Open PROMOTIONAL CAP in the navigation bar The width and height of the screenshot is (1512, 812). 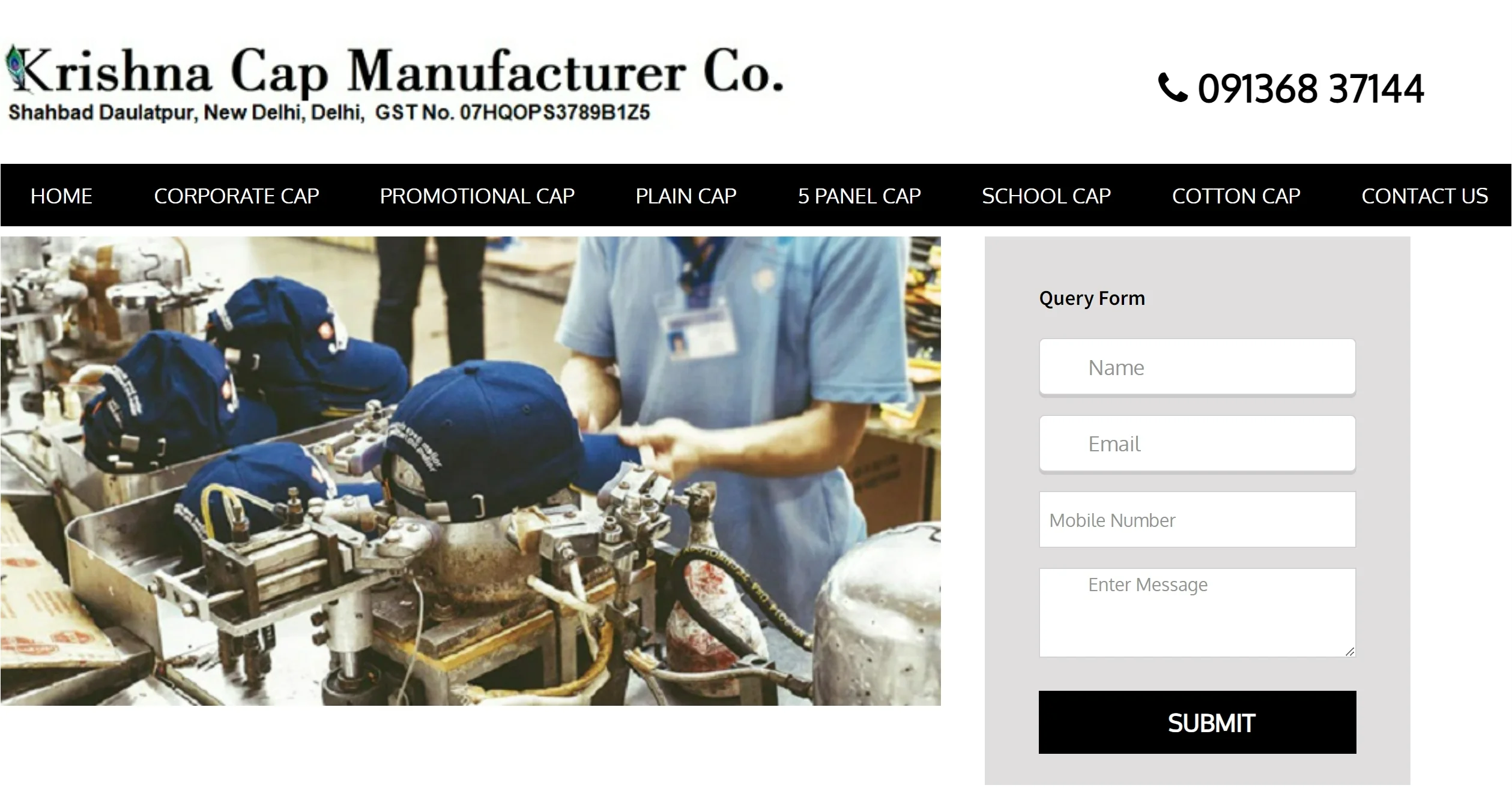[477, 196]
